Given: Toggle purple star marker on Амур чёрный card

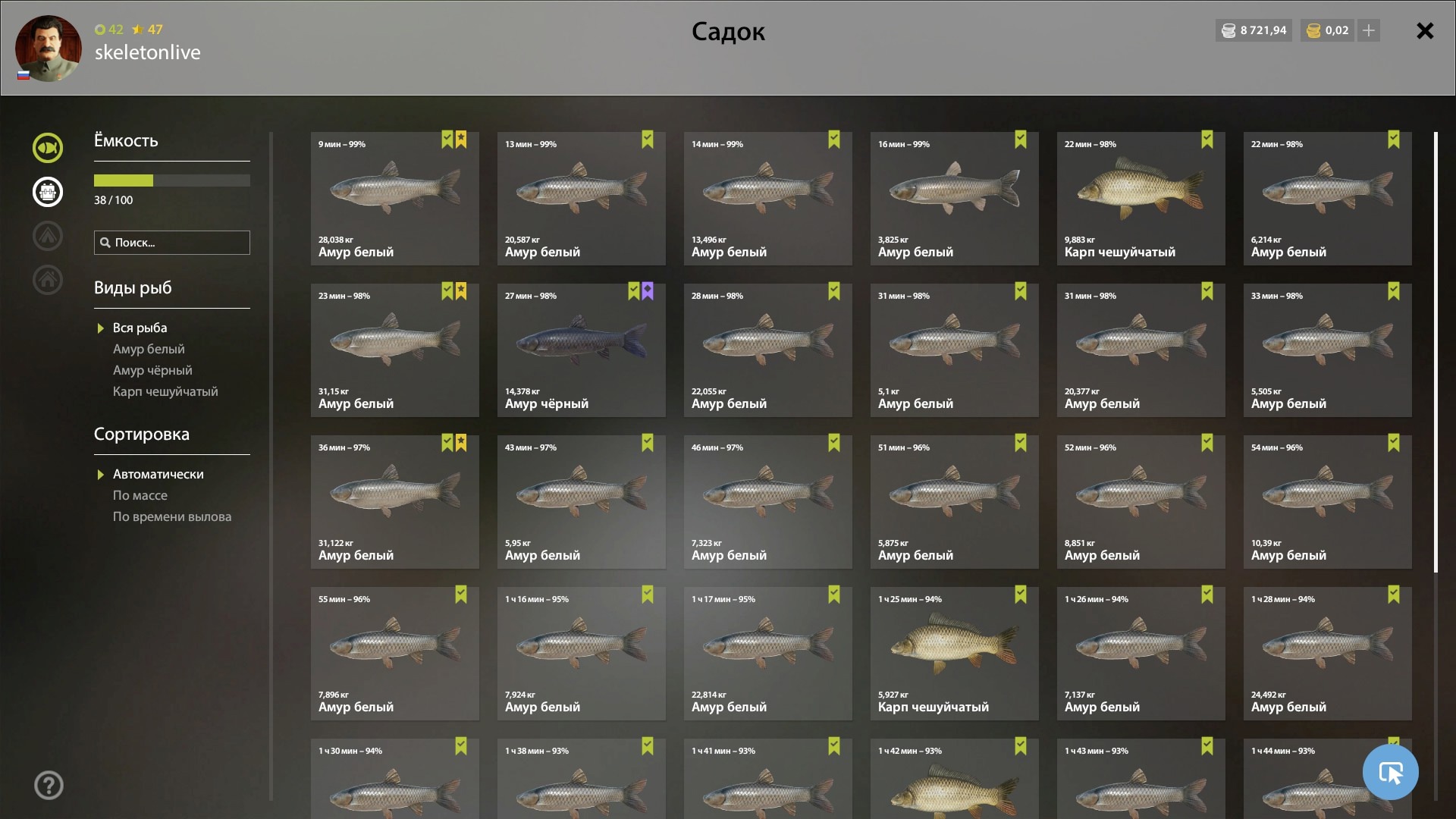Looking at the screenshot, I should [648, 291].
